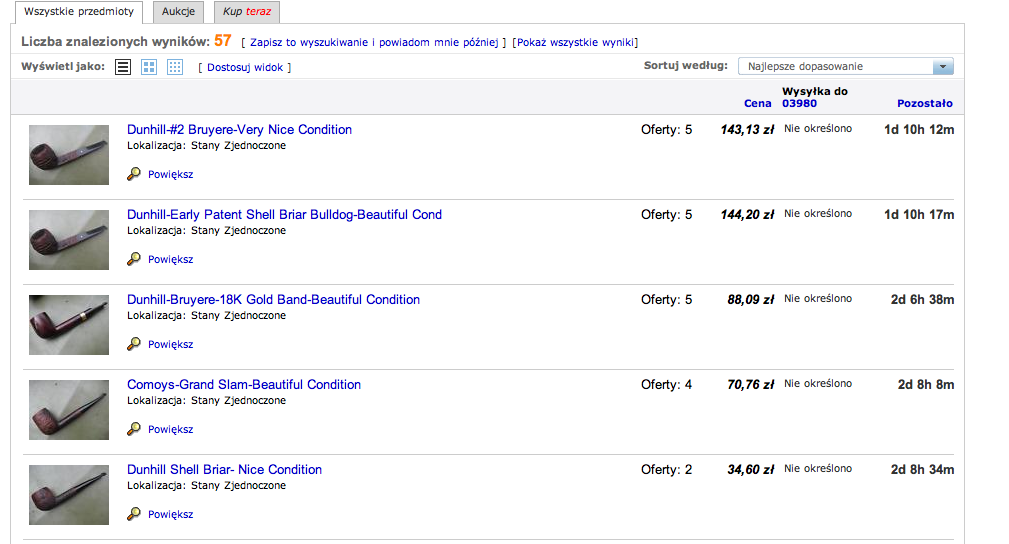
Task: Click time remaining 2d 6h 38m
Action: [x=922, y=299]
